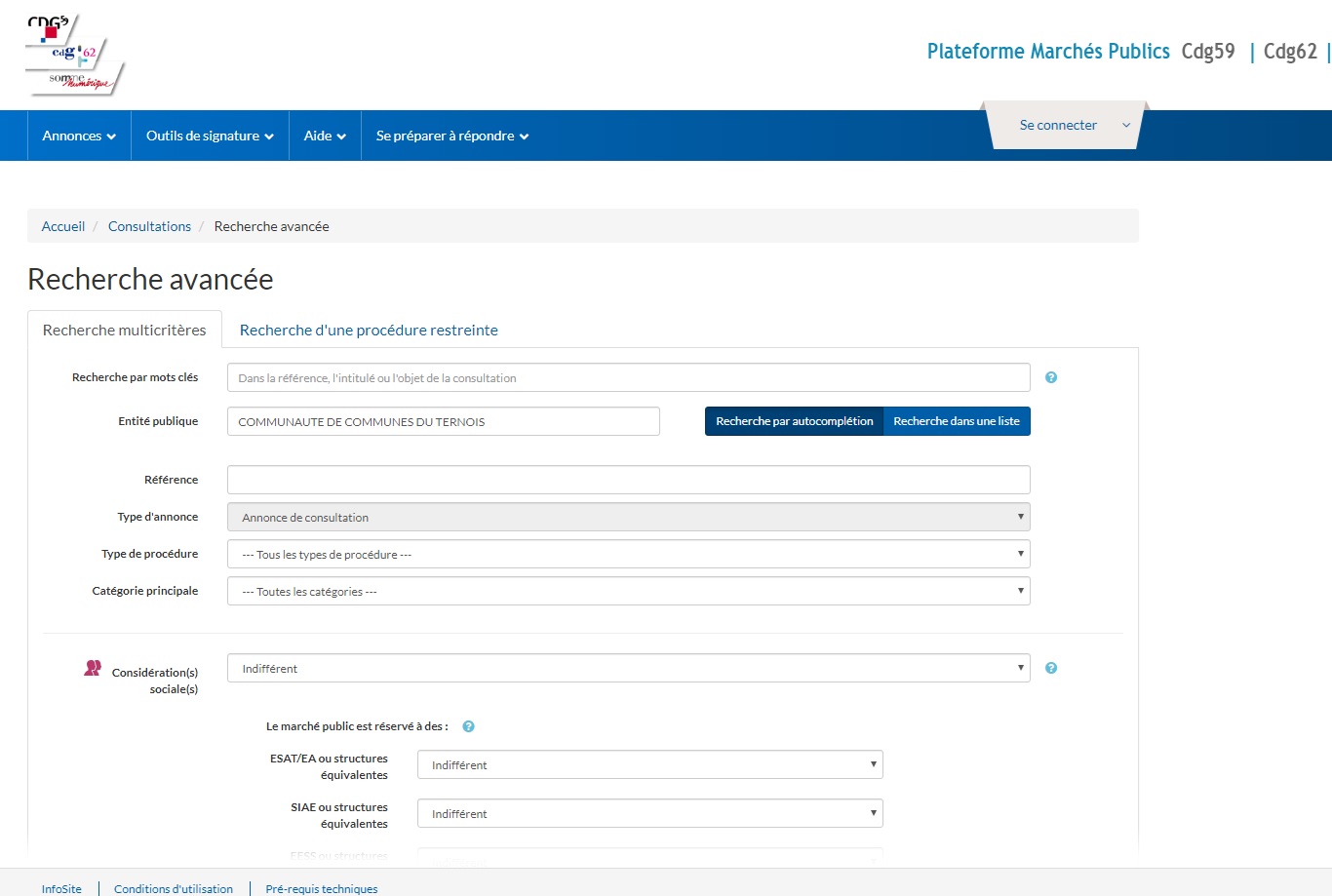Click help icon beside keyword search field
The width and height of the screenshot is (1332, 896).
coord(1051,377)
